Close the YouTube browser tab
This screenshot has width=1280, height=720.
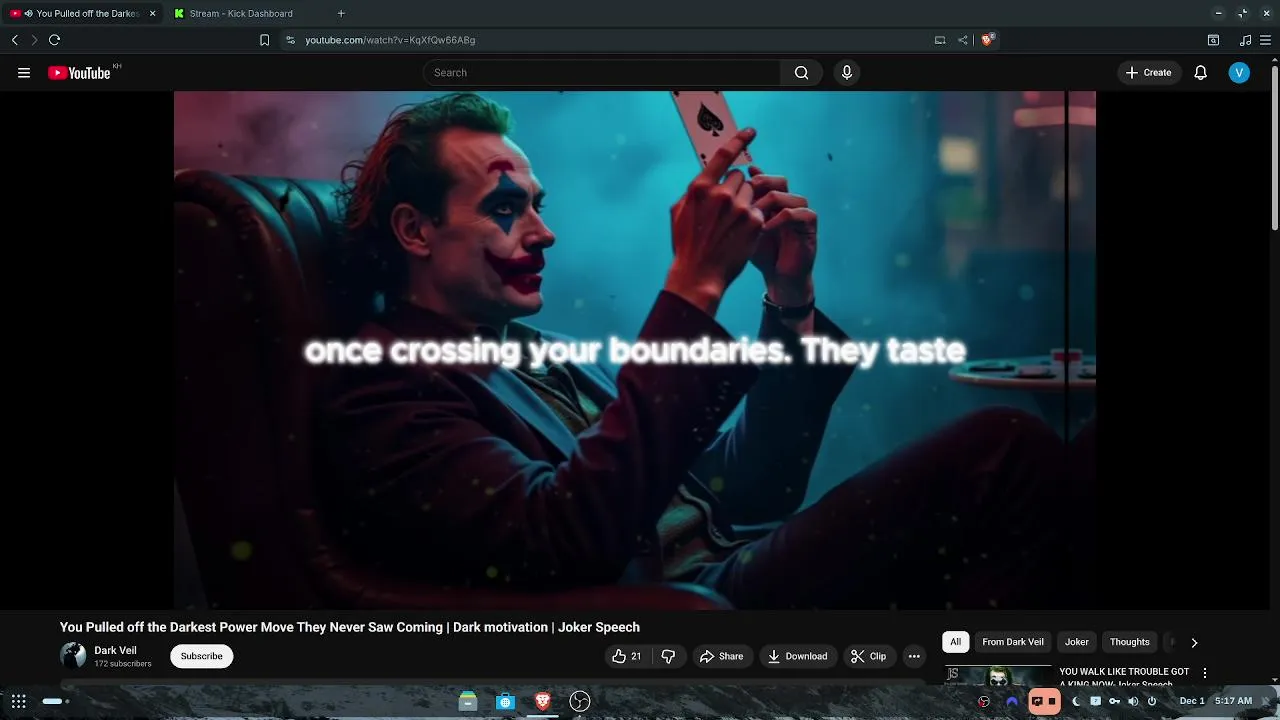point(152,14)
